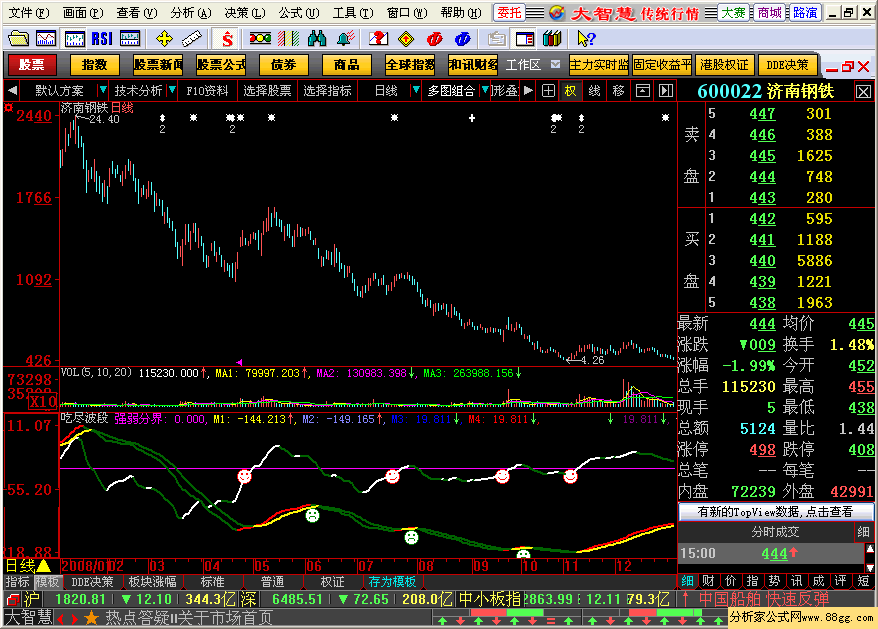
Task: Click the 存为模板 link
Action: tap(392, 582)
